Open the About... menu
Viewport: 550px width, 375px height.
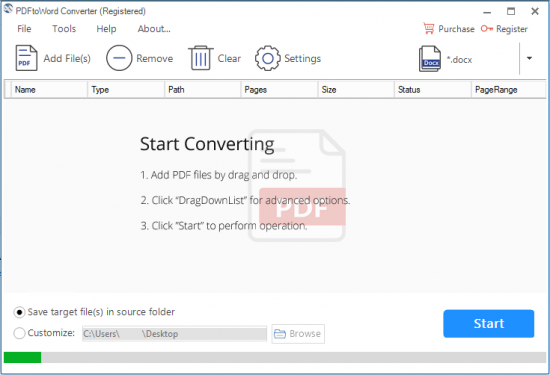154,29
